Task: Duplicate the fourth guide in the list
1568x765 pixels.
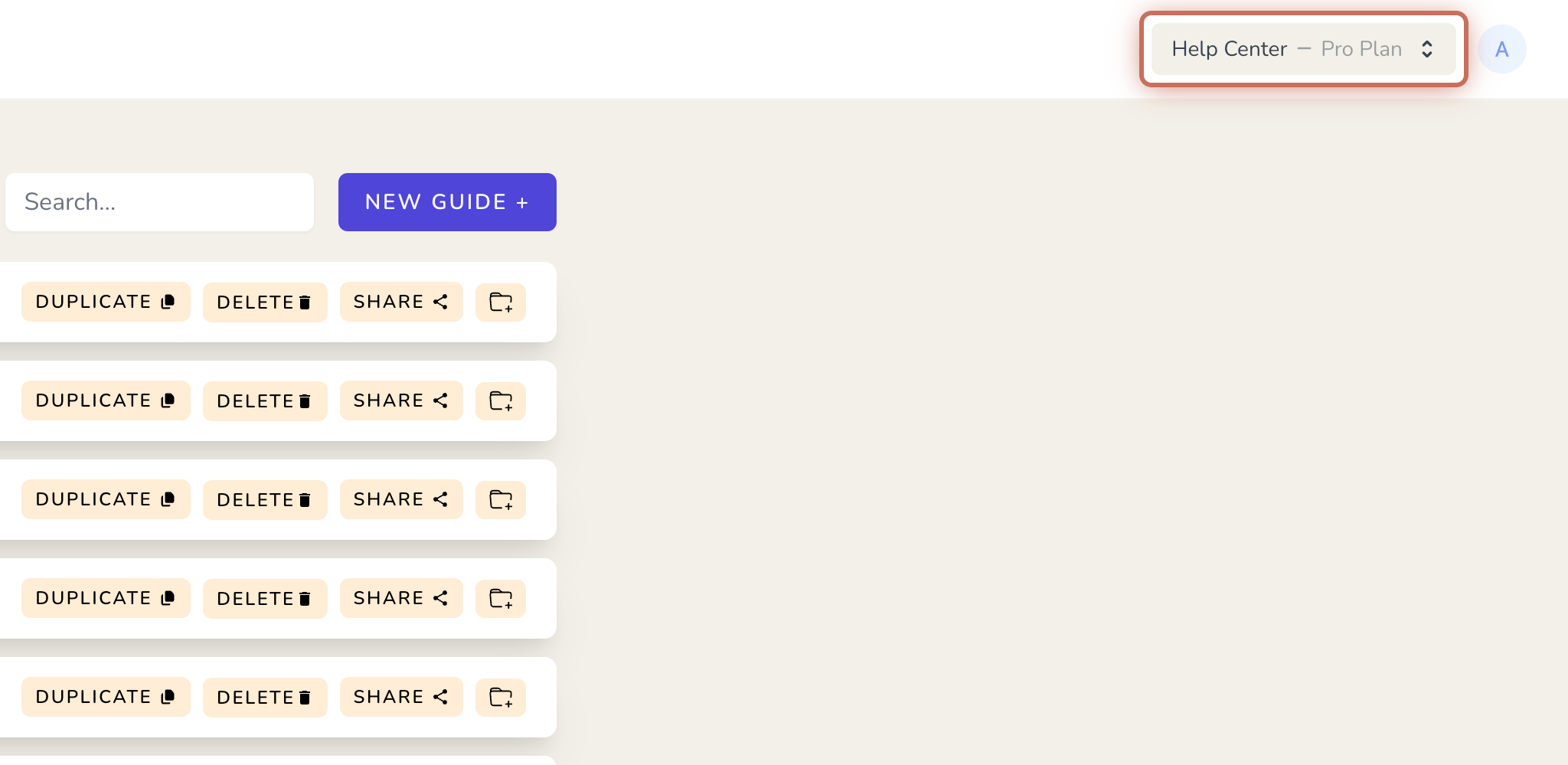Action: click(x=106, y=598)
